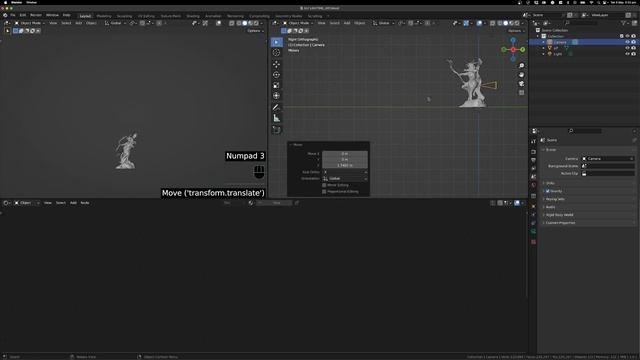Screen dimensions: 640x360
Task: Select the Transform tool in right viewport
Action: coord(276,96)
